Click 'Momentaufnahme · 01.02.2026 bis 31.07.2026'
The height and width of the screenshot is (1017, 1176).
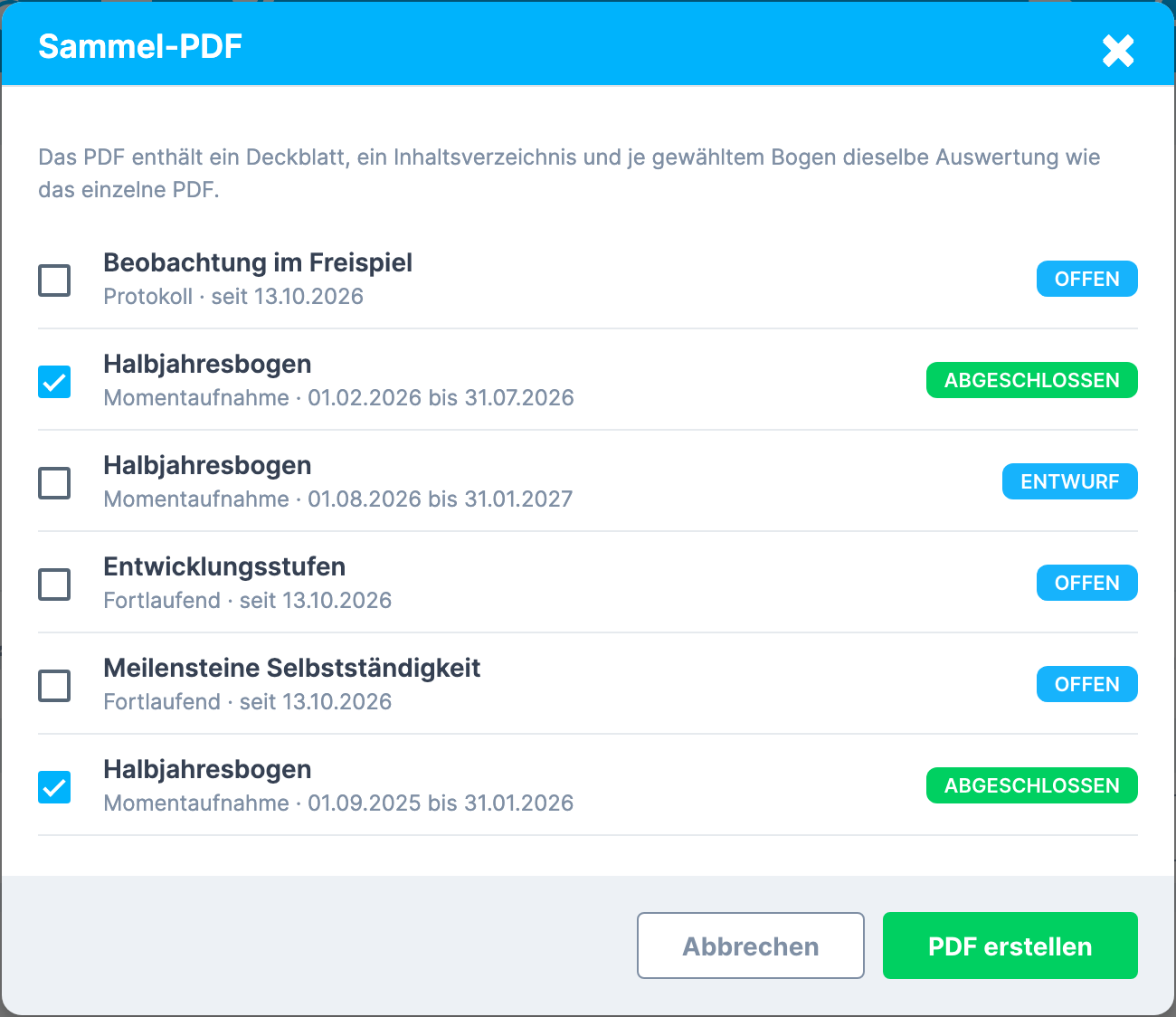pyautogui.click(x=338, y=398)
